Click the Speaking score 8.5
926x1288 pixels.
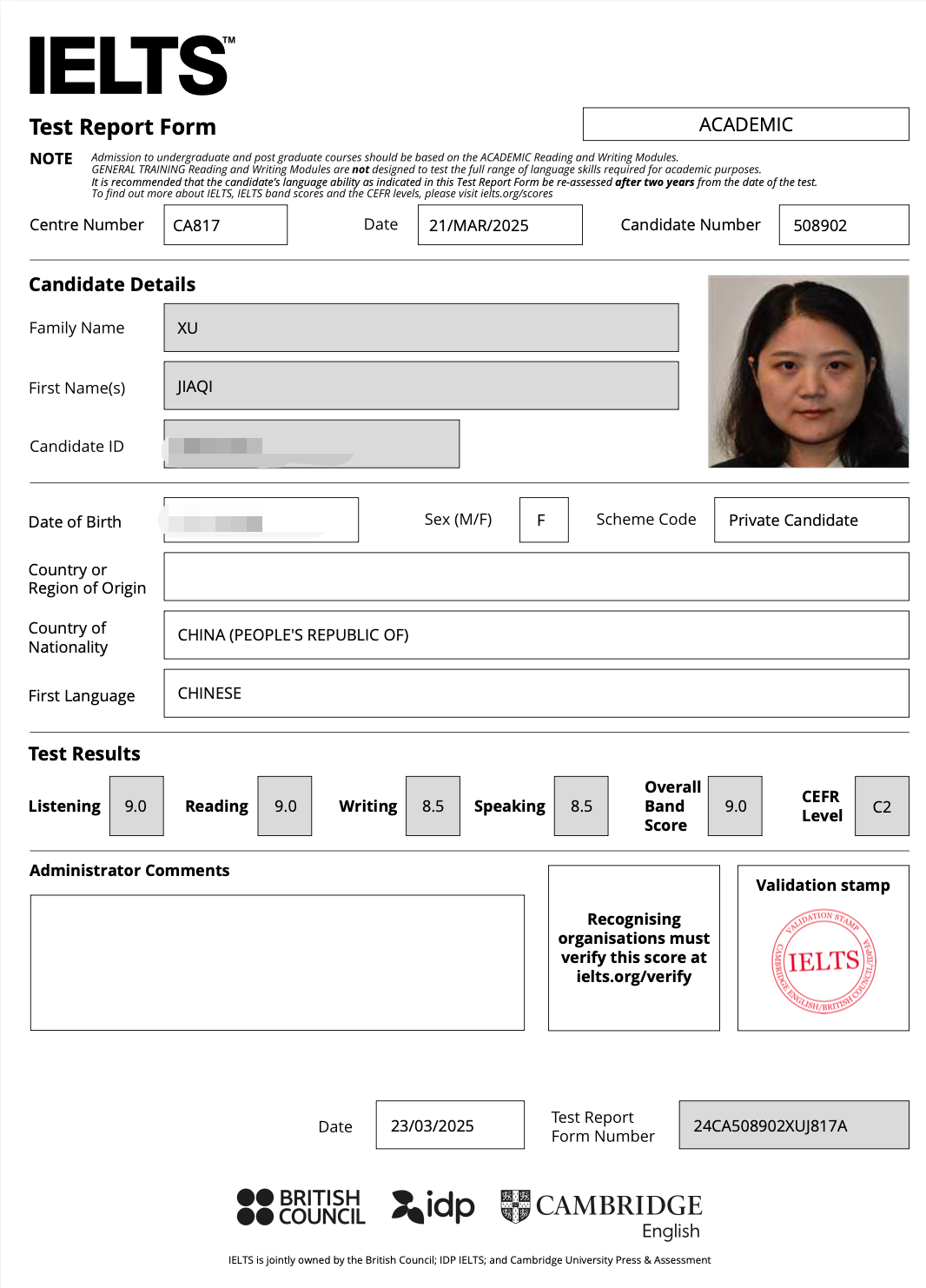tap(582, 807)
